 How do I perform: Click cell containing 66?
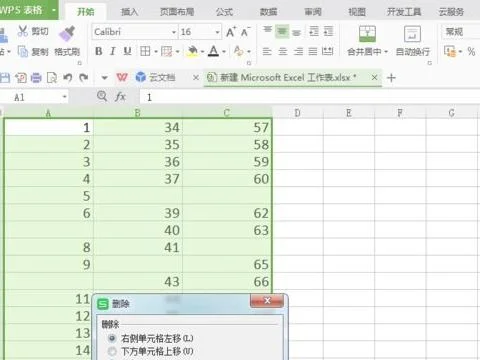pyautogui.click(x=227, y=282)
